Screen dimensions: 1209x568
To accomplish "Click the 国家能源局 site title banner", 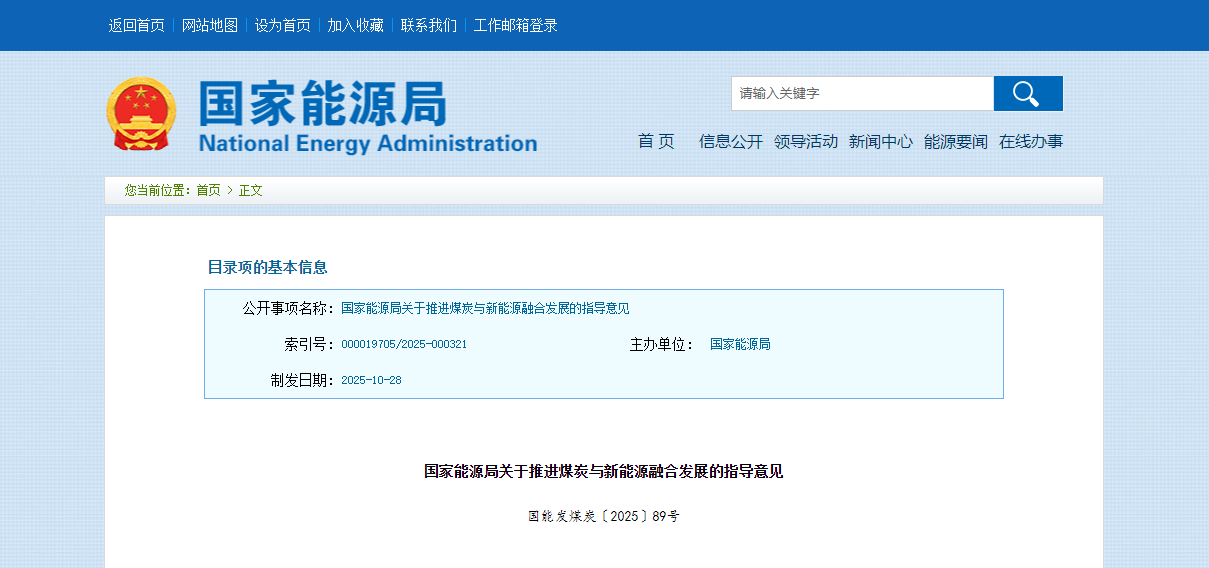I will [367, 117].
